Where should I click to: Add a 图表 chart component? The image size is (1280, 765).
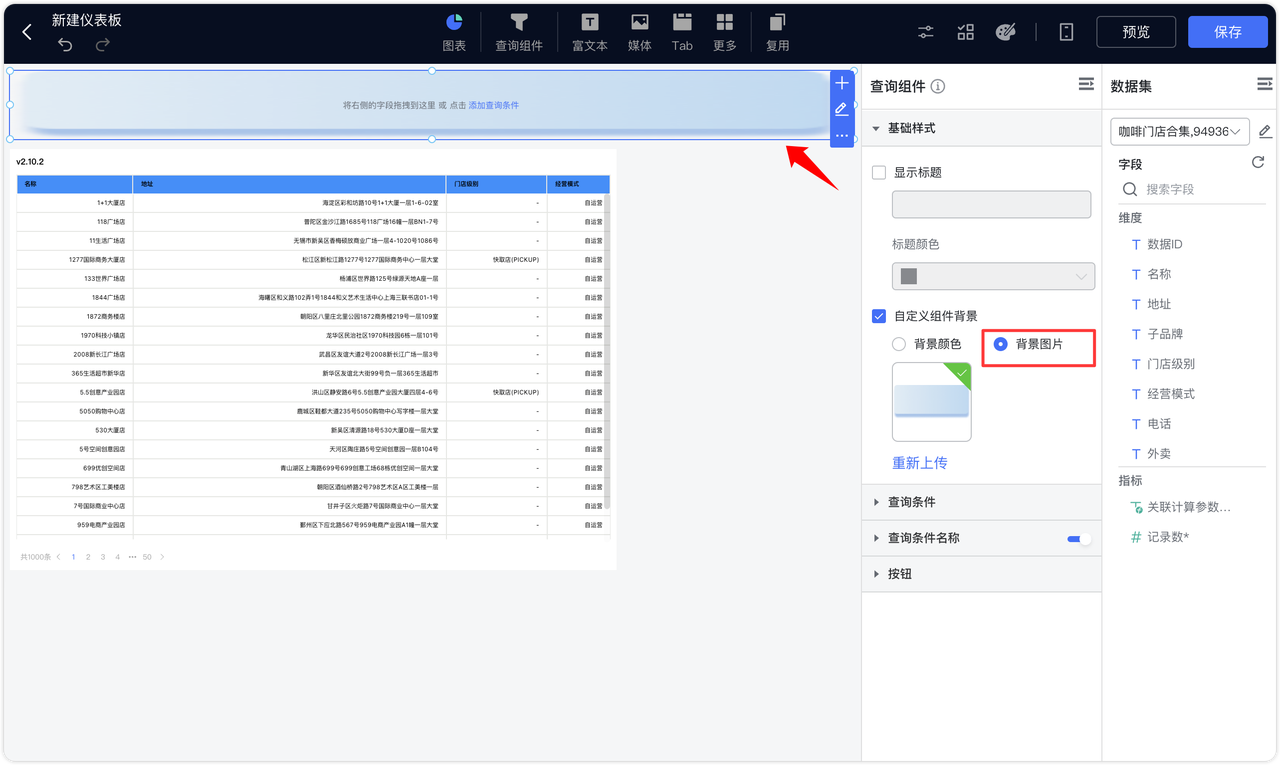(x=454, y=32)
